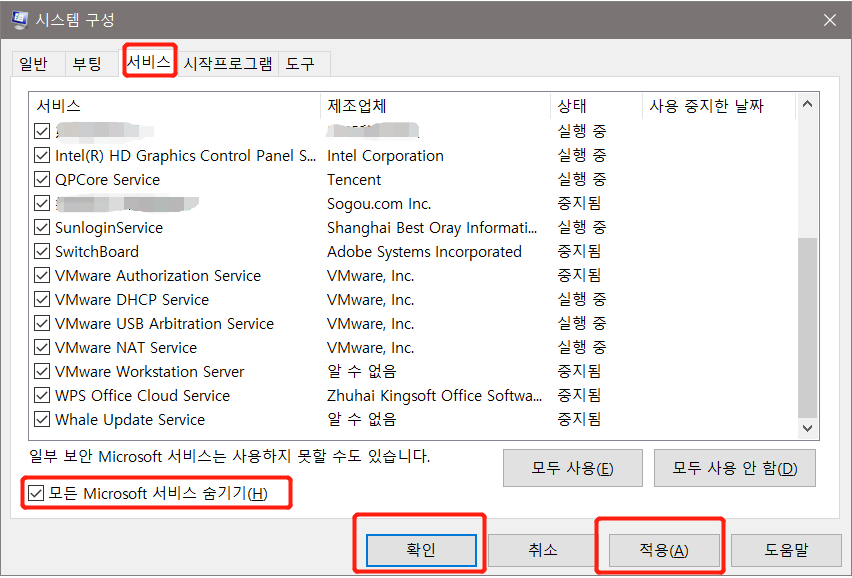Uncheck WPS Office Cloud Service
Screen dimensions: 852x578
(41, 395)
